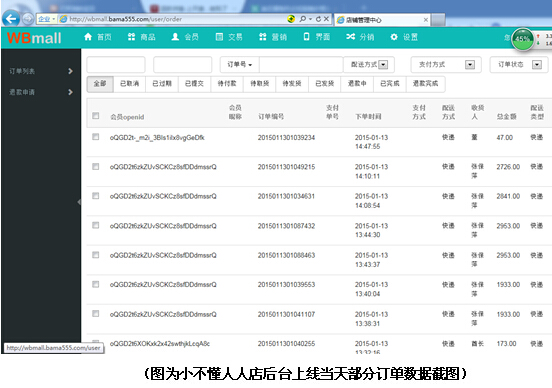Click the stop loading X icon
The image size is (552, 388).
click(x=326, y=19)
